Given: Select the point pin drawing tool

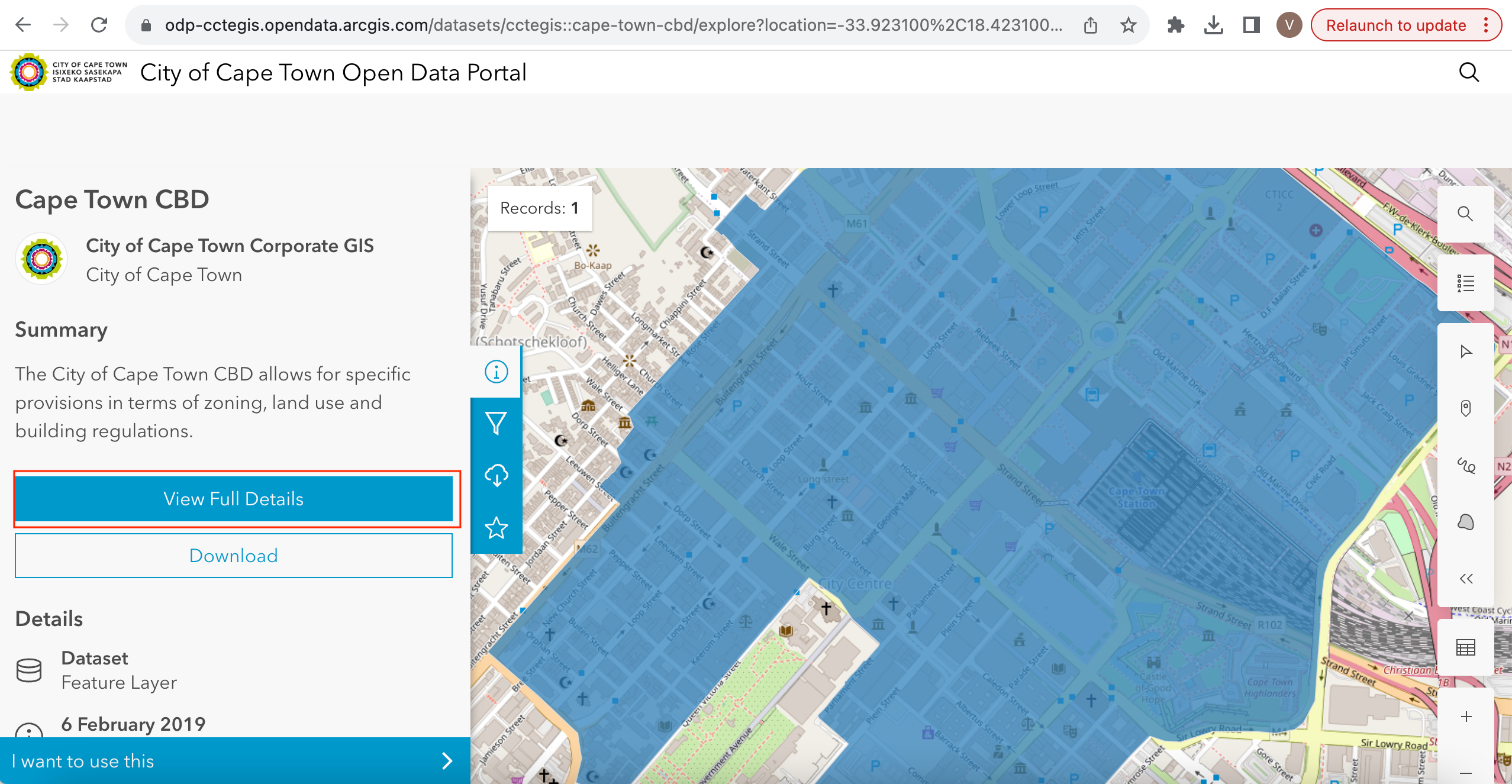Looking at the screenshot, I should tap(1465, 408).
